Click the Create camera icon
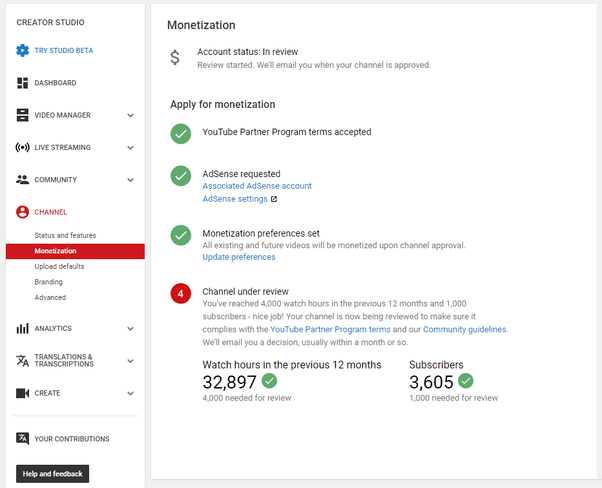This screenshot has height=488, width=602. 22,393
